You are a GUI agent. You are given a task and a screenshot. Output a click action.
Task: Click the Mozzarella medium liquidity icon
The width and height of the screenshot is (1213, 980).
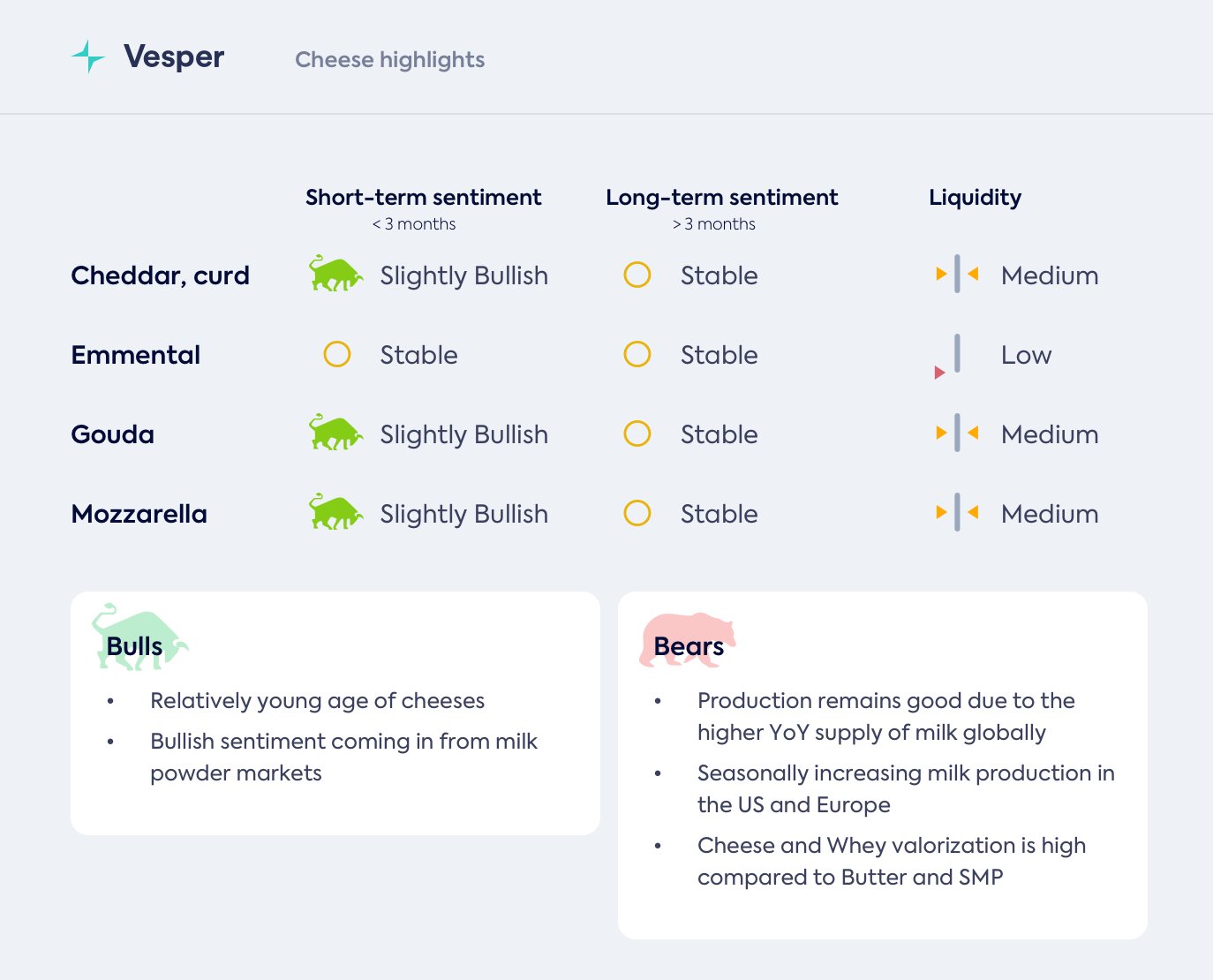(x=957, y=513)
